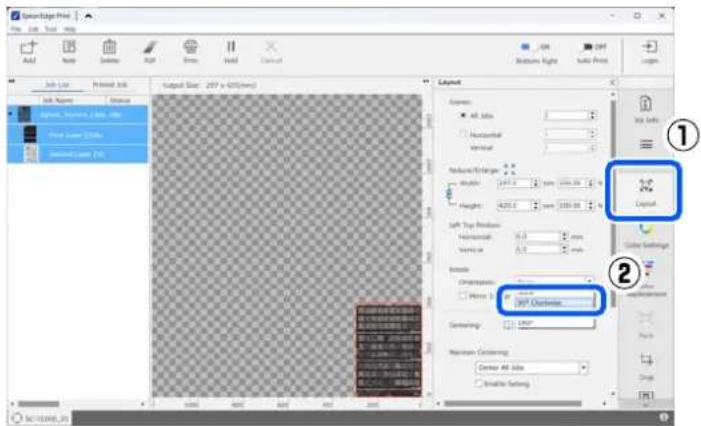
Task: Click the RIP toolbar icon
Action: (150, 46)
